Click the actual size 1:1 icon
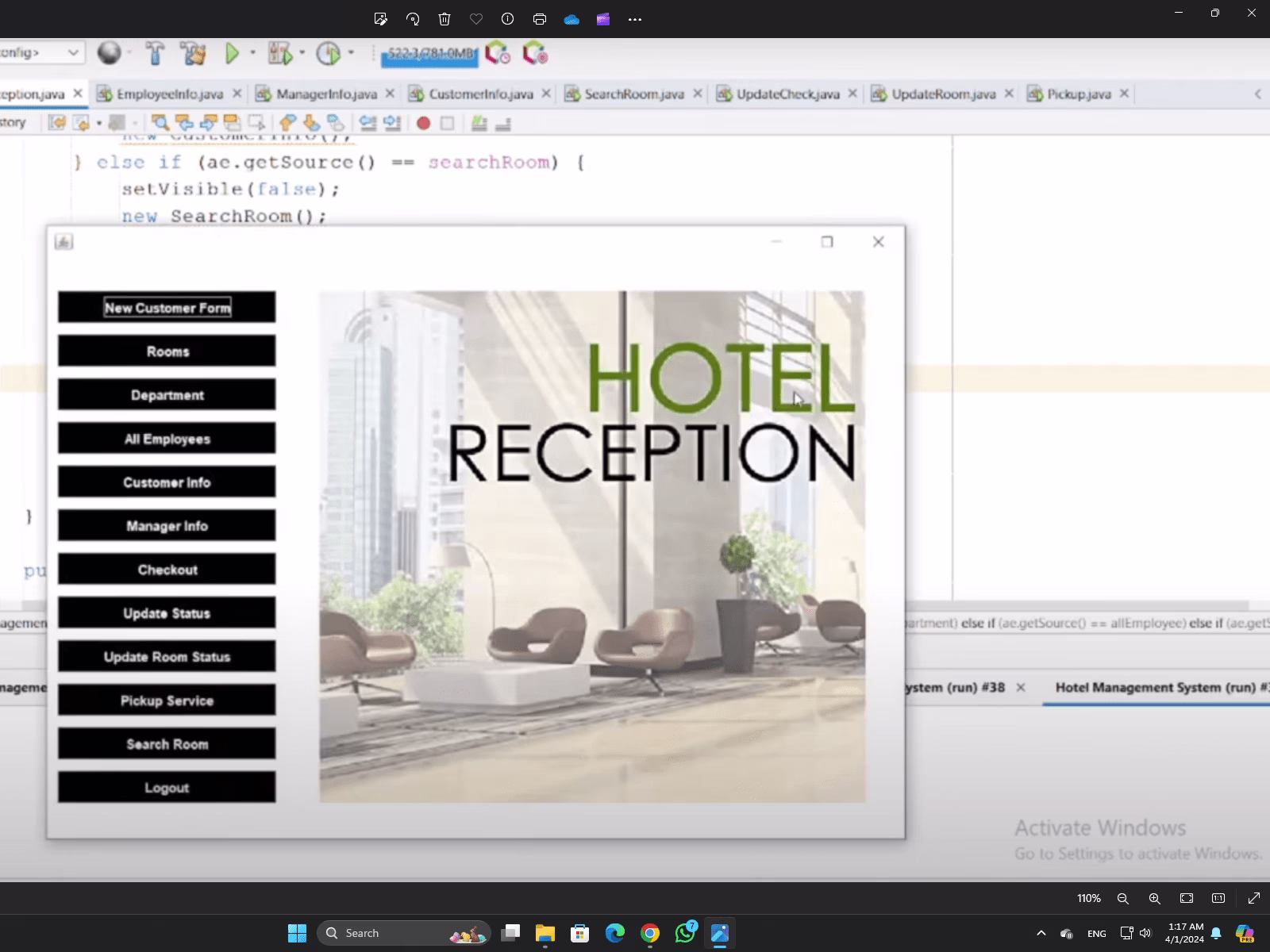The width and height of the screenshot is (1270, 952). [x=1218, y=898]
